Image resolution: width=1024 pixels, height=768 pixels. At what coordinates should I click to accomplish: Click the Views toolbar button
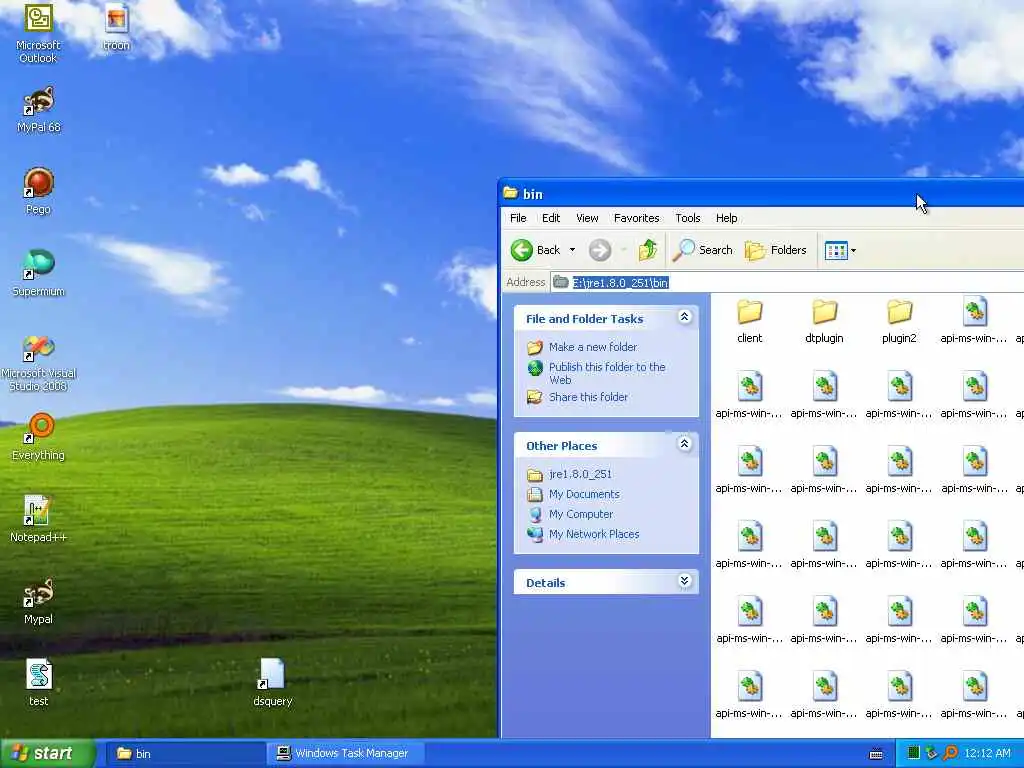pos(836,250)
